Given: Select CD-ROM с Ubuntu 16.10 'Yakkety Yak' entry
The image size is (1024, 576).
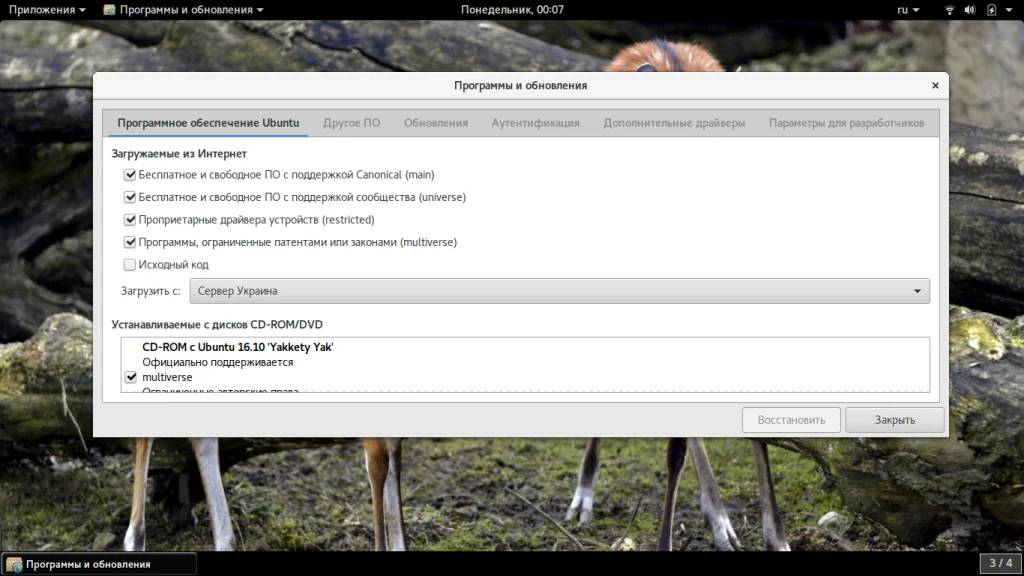Looking at the screenshot, I should pos(238,347).
